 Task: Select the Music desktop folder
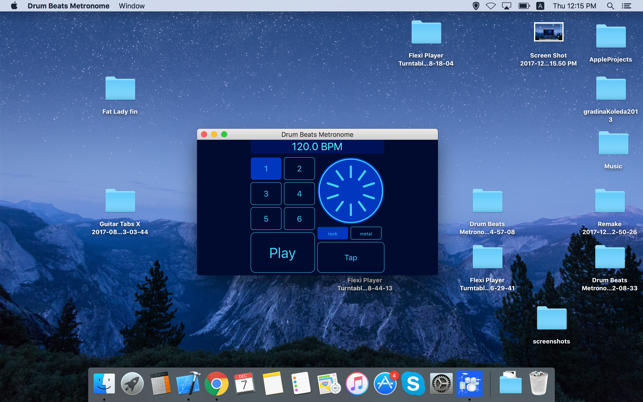click(x=613, y=143)
